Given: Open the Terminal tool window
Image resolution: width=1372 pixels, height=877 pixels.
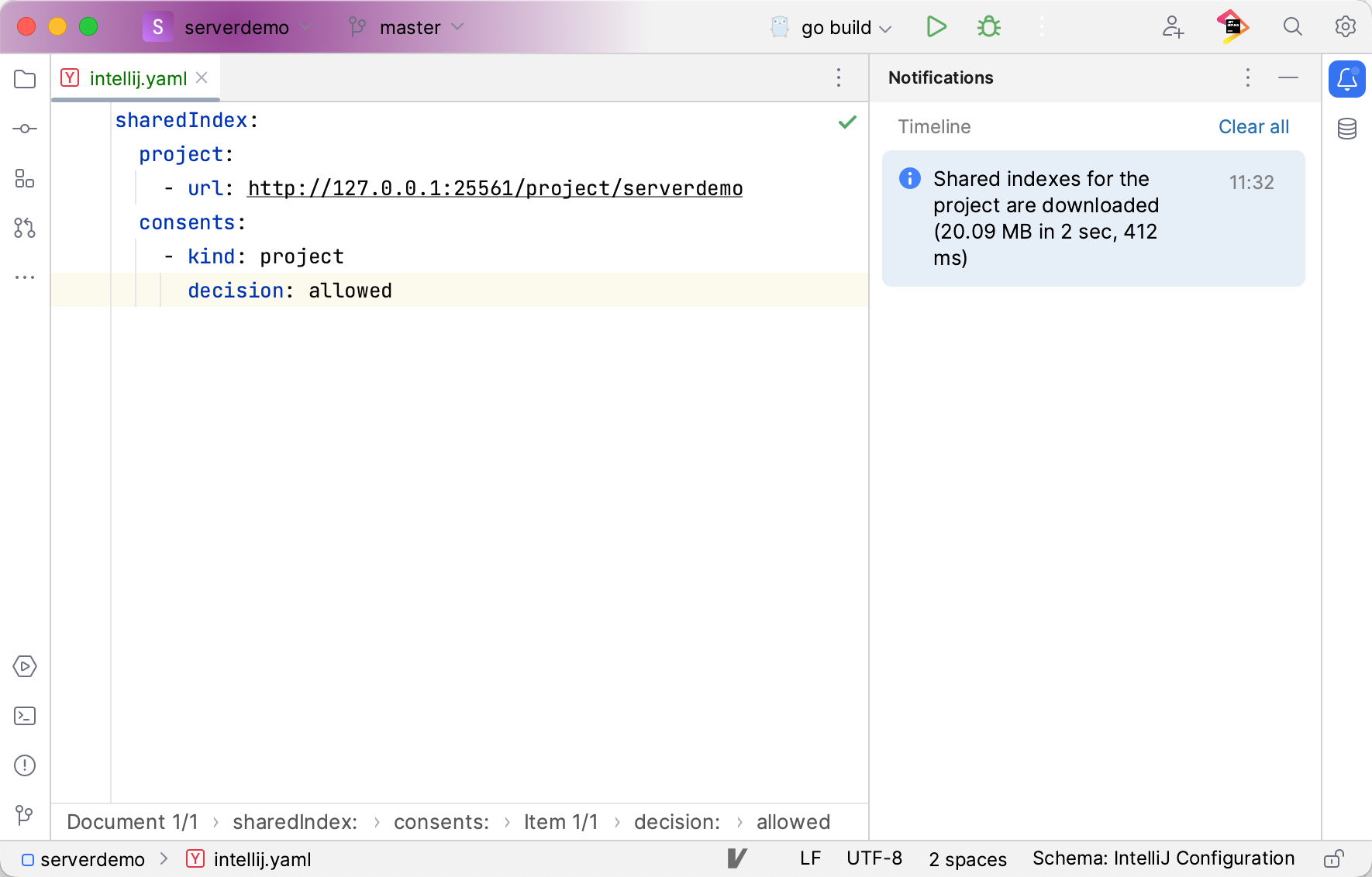Looking at the screenshot, I should pyautogui.click(x=25, y=716).
